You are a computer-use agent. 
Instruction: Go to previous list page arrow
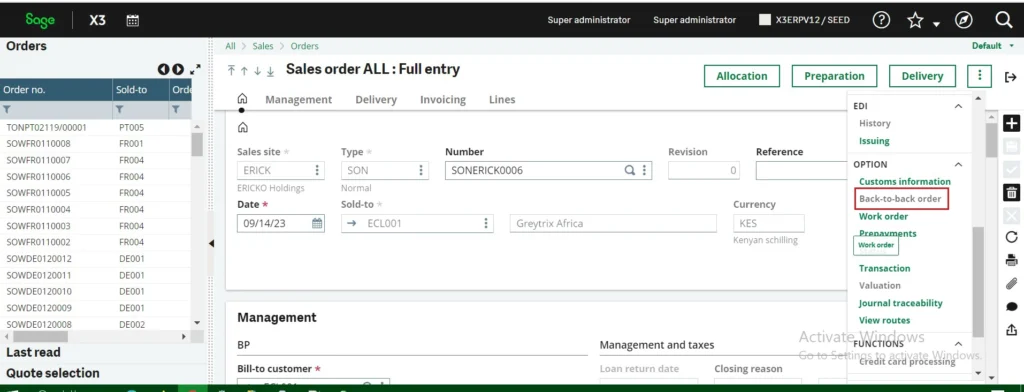[163, 69]
